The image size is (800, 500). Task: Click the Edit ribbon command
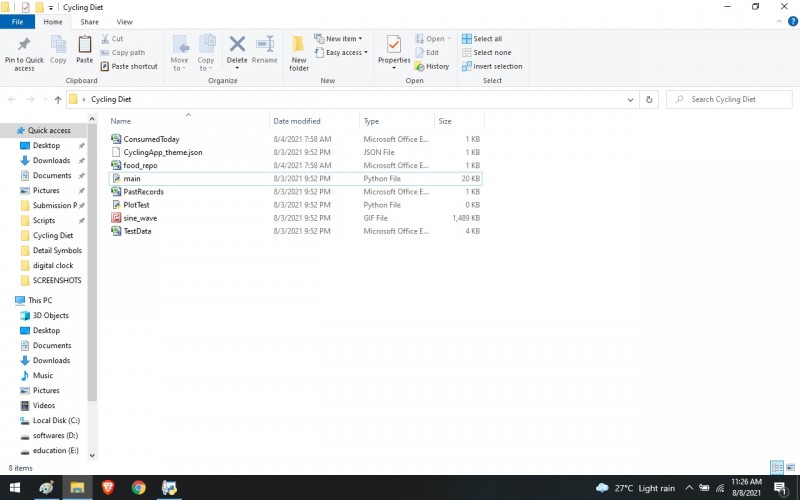click(x=427, y=53)
